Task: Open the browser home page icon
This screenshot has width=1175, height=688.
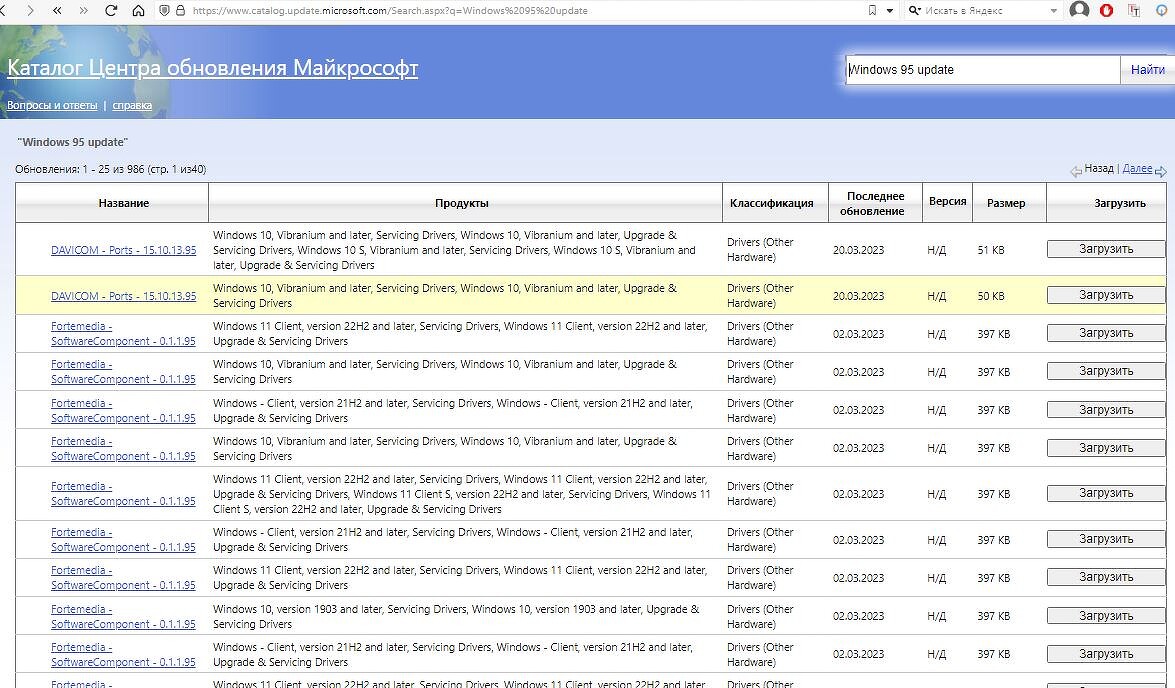Action: click(138, 10)
